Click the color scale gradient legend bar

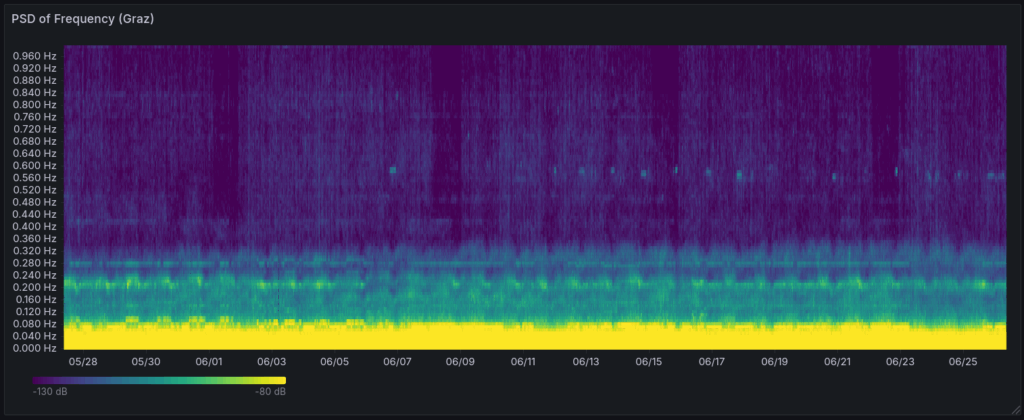pyautogui.click(x=159, y=380)
